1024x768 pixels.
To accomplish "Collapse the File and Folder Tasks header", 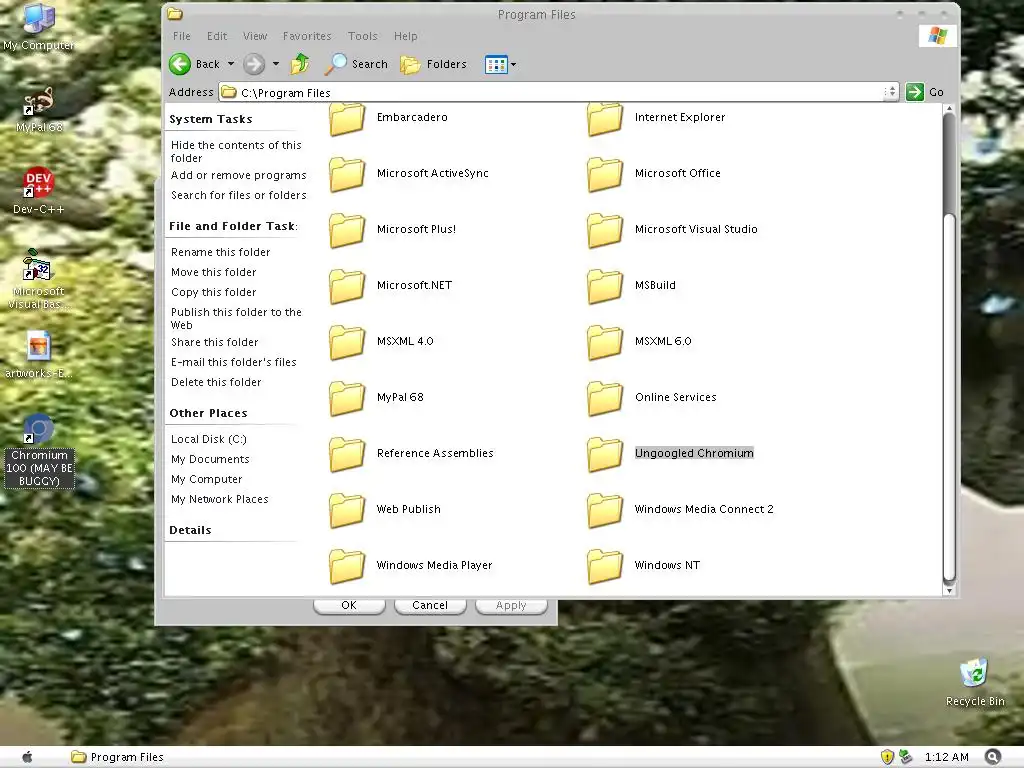I will pos(233,226).
